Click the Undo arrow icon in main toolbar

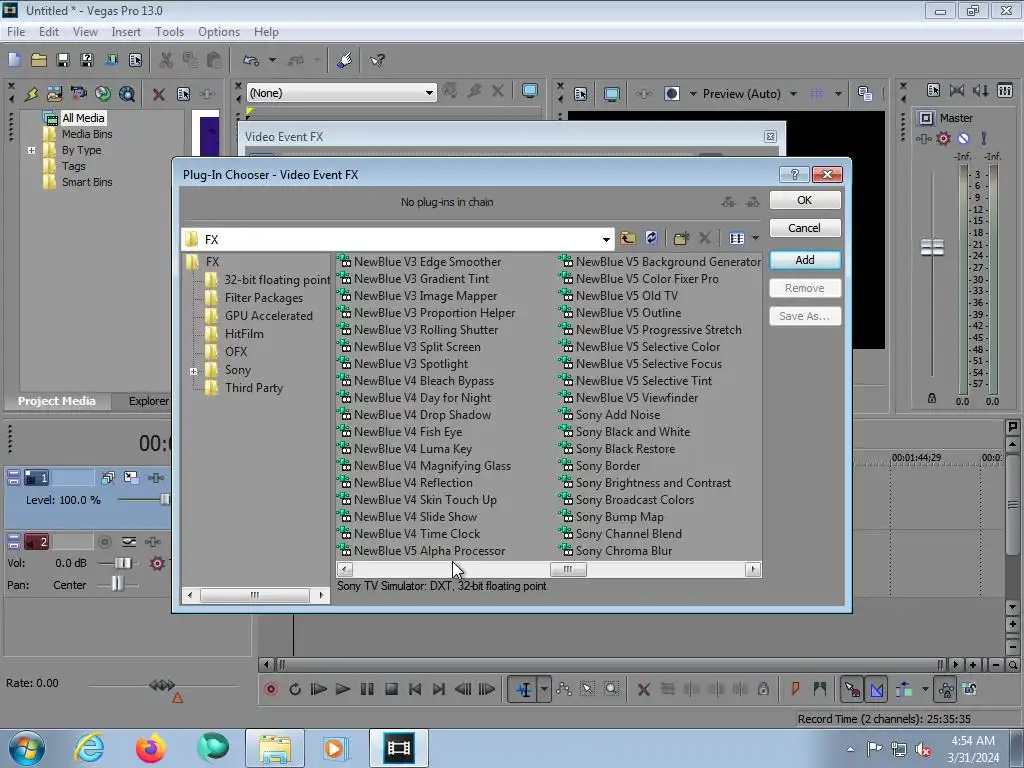[x=251, y=60]
